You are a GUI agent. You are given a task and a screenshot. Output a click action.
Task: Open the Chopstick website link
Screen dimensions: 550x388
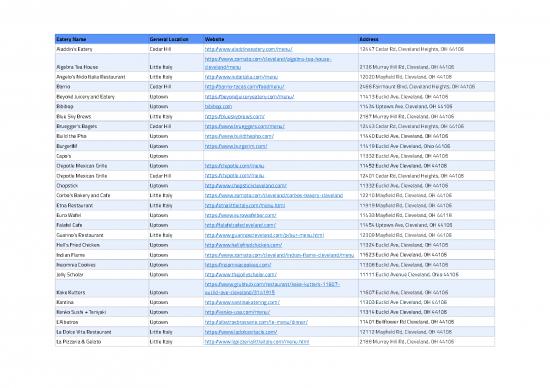[246, 186]
